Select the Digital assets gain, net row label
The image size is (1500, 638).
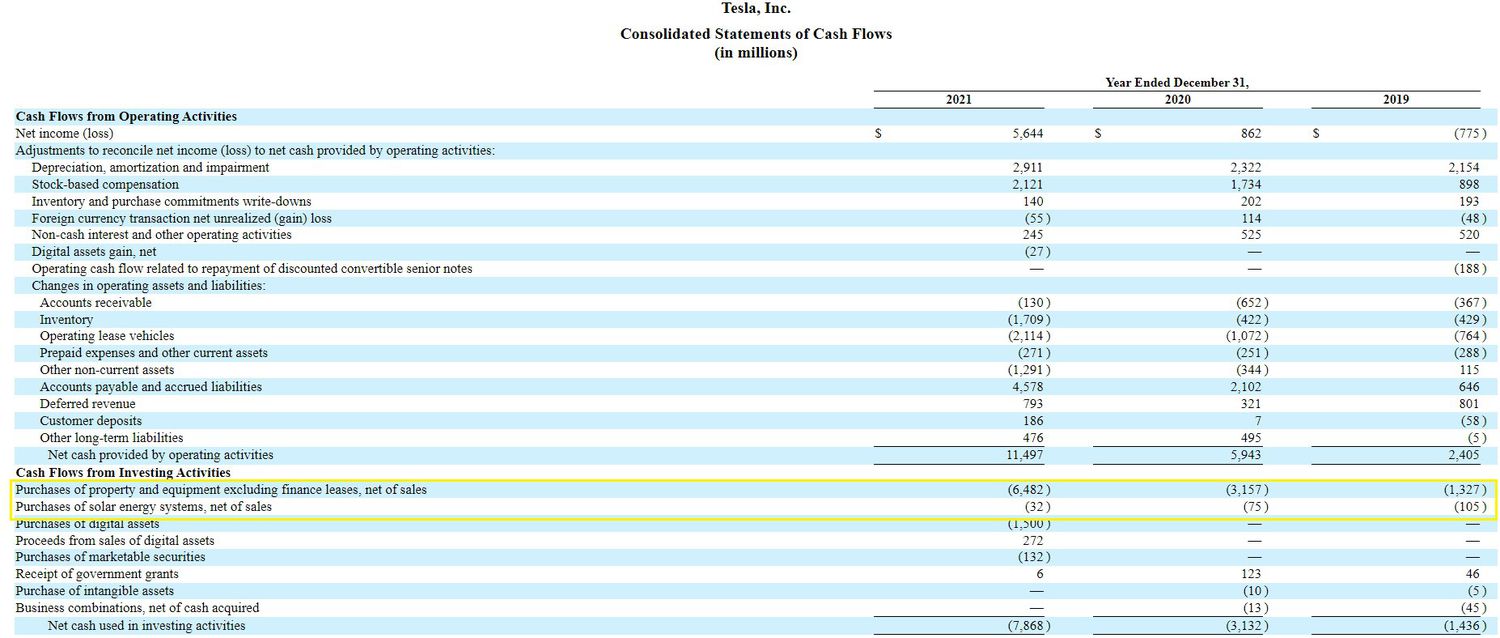point(94,252)
